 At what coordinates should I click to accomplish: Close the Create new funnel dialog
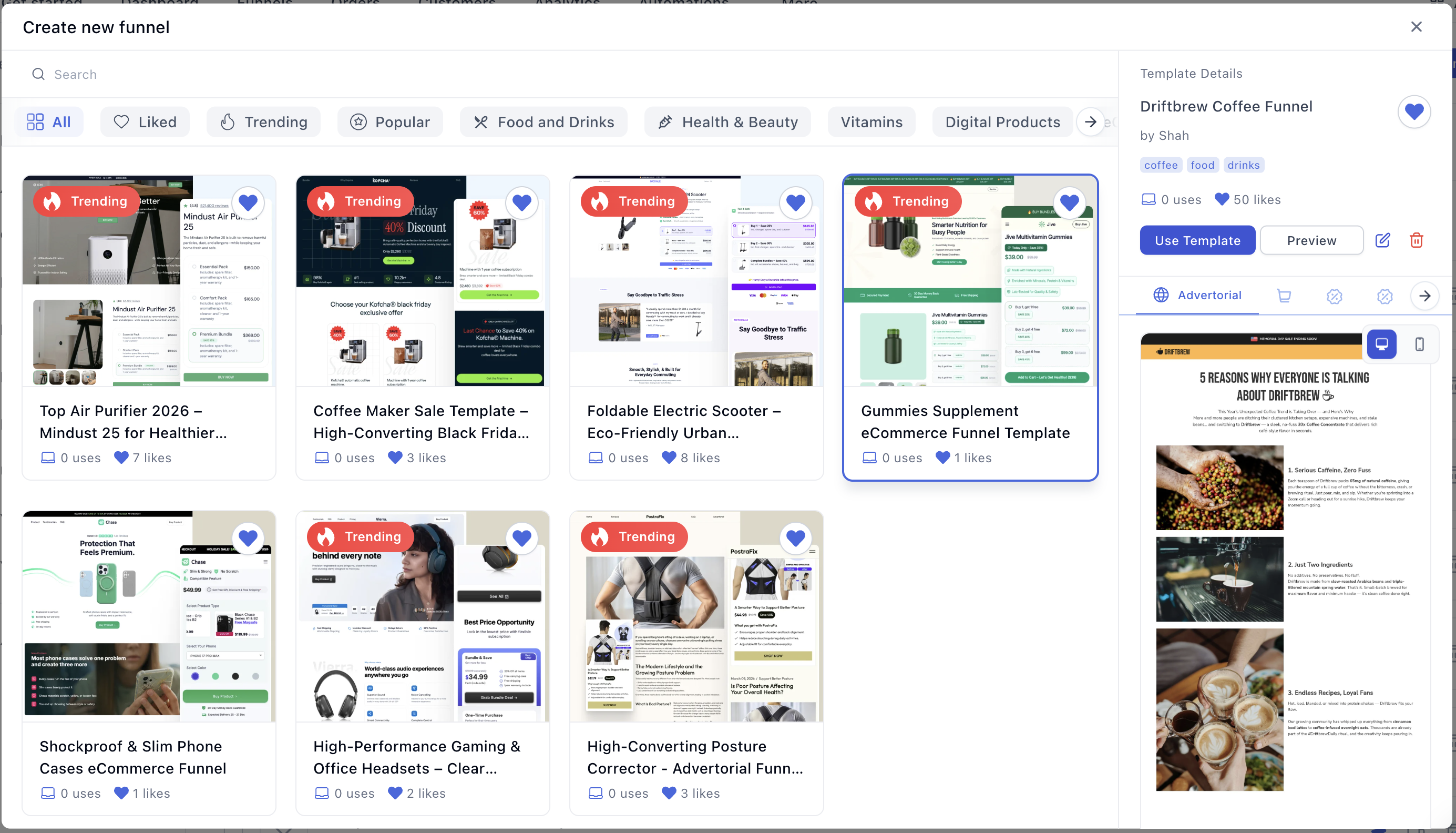(x=1416, y=27)
